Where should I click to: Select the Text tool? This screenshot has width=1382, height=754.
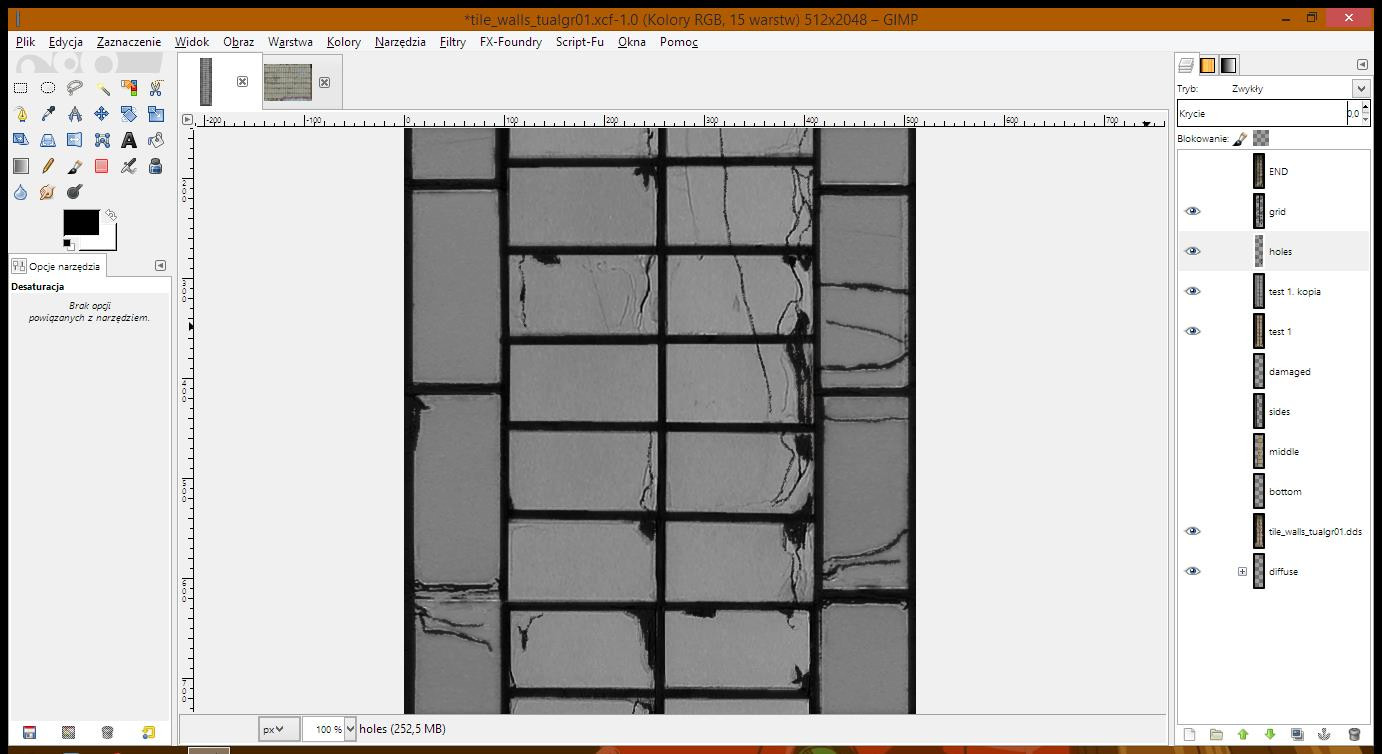pyautogui.click(x=128, y=140)
